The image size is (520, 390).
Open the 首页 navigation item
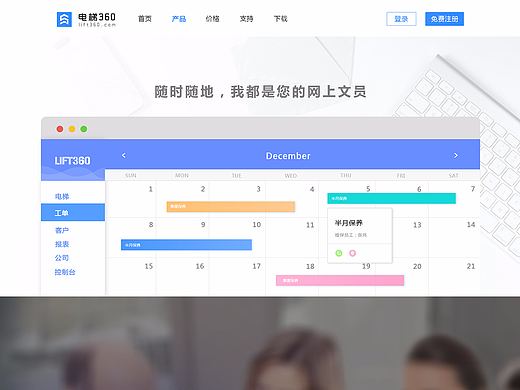145,19
